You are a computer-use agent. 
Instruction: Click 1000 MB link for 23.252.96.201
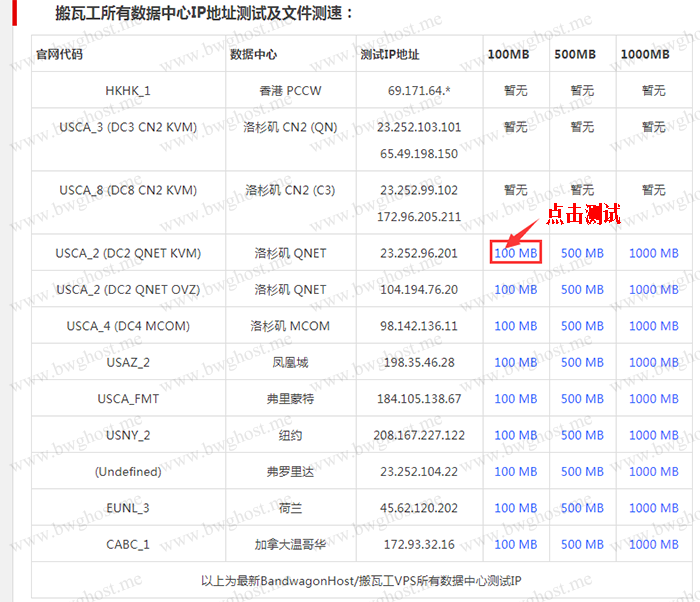coord(654,253)
